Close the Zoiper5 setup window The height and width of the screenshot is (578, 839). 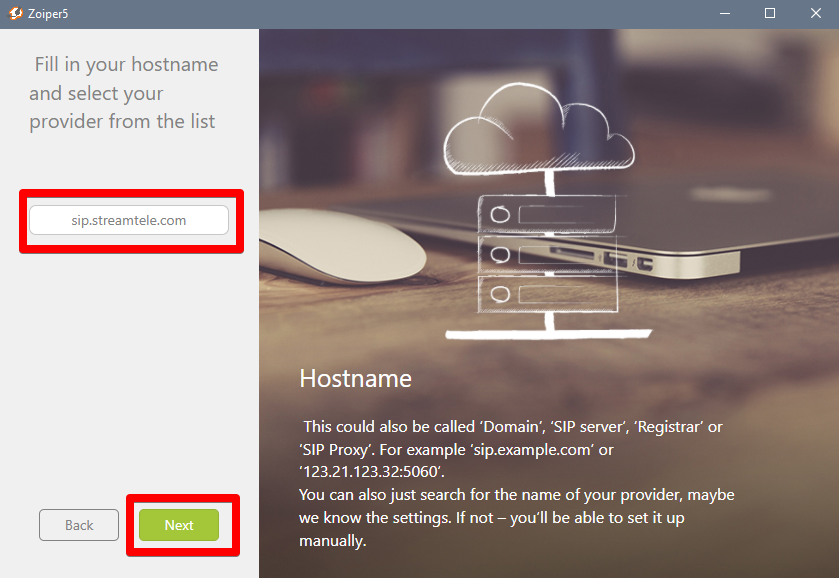coord(815,13)
